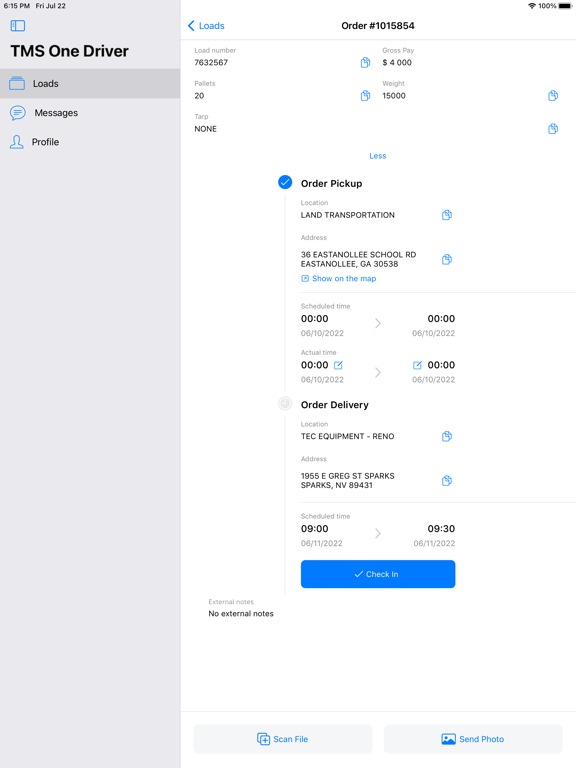The image size is (576, 768).
Task: Click the chevron between delivery scheduled times
Action: 378,533
